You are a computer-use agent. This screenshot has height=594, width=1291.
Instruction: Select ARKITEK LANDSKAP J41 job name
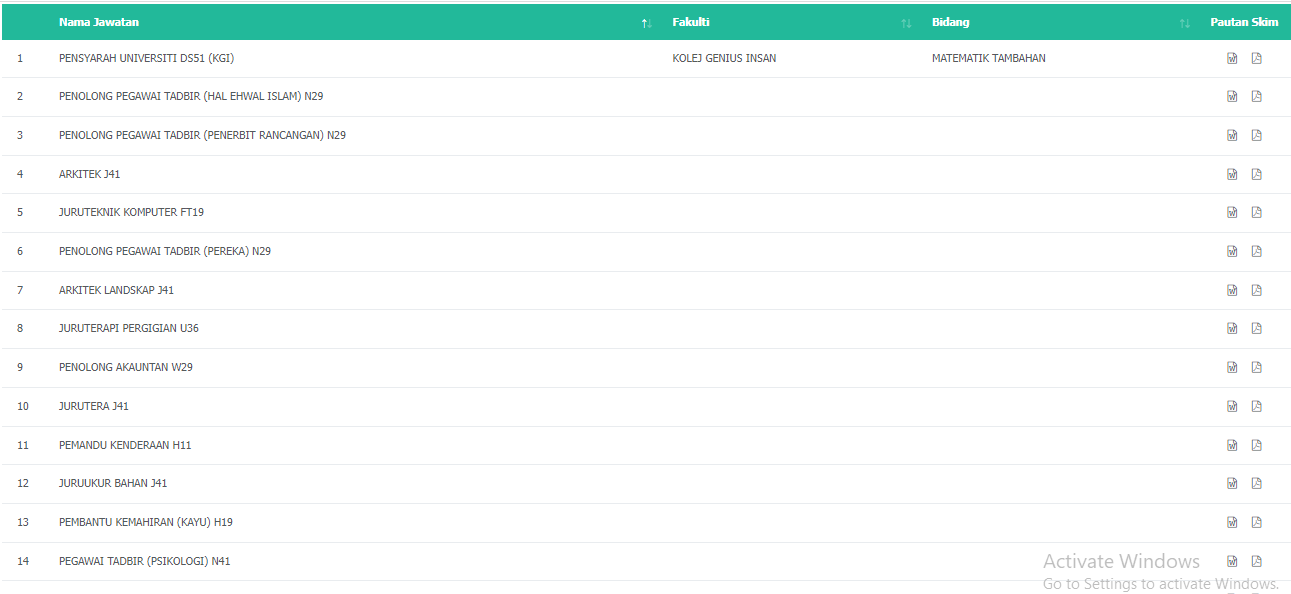tap(116, 290)
